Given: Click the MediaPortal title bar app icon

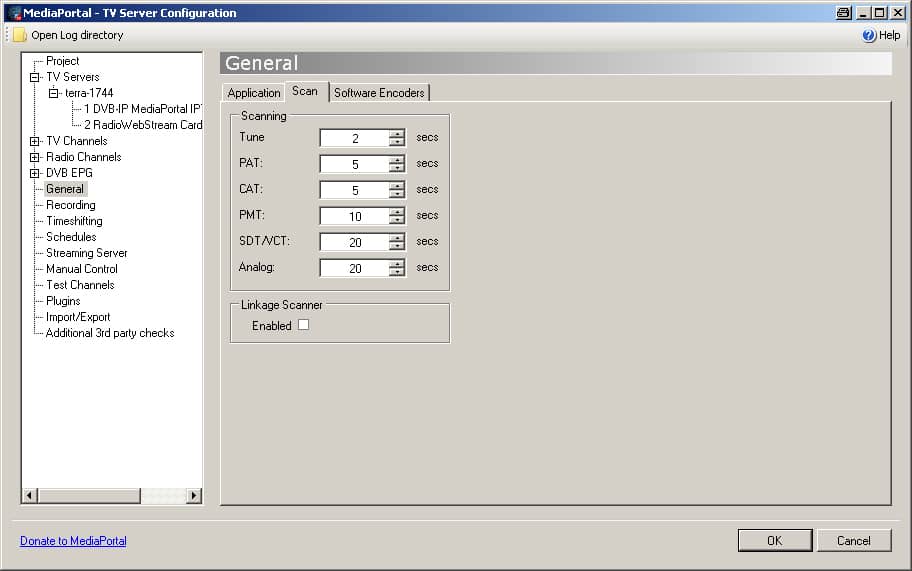Looking at the screenshot, I should point(13,13).
